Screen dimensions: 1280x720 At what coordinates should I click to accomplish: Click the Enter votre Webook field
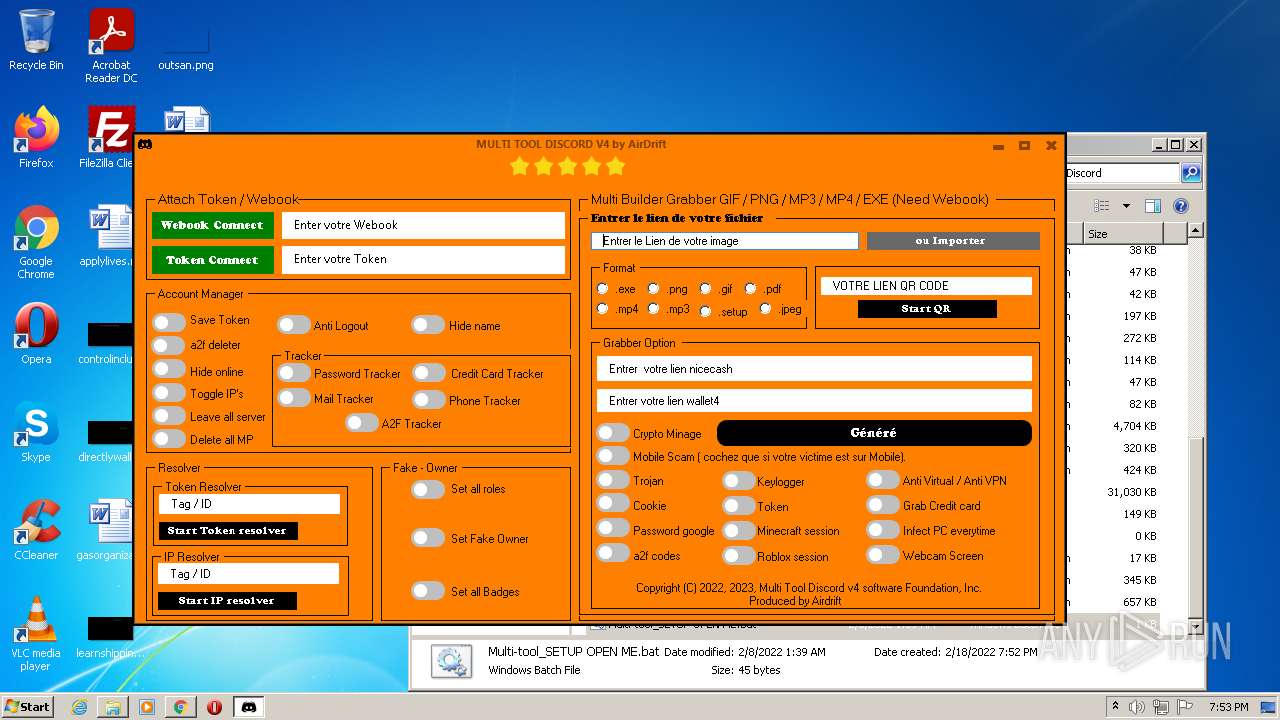pos(424,225)
